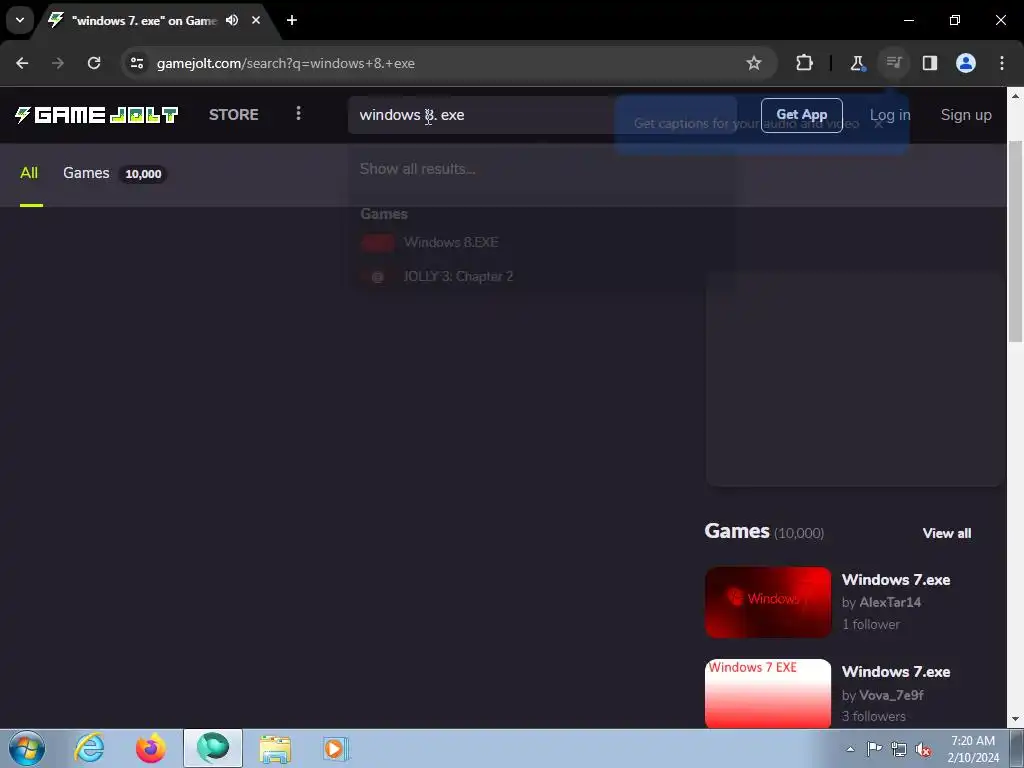The image size is (1024, 768).
Task: Click the address bar URL
Action: tap(285, 63)
